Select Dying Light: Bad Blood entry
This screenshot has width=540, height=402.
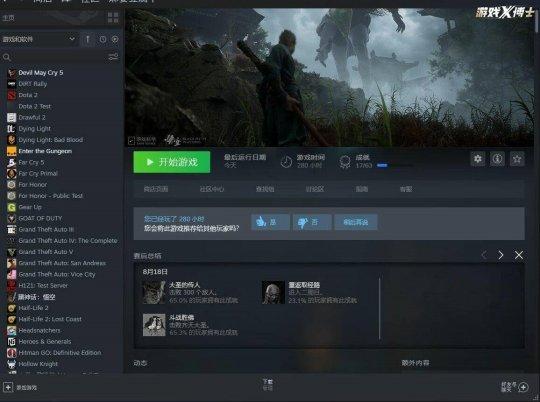(51, 140)
